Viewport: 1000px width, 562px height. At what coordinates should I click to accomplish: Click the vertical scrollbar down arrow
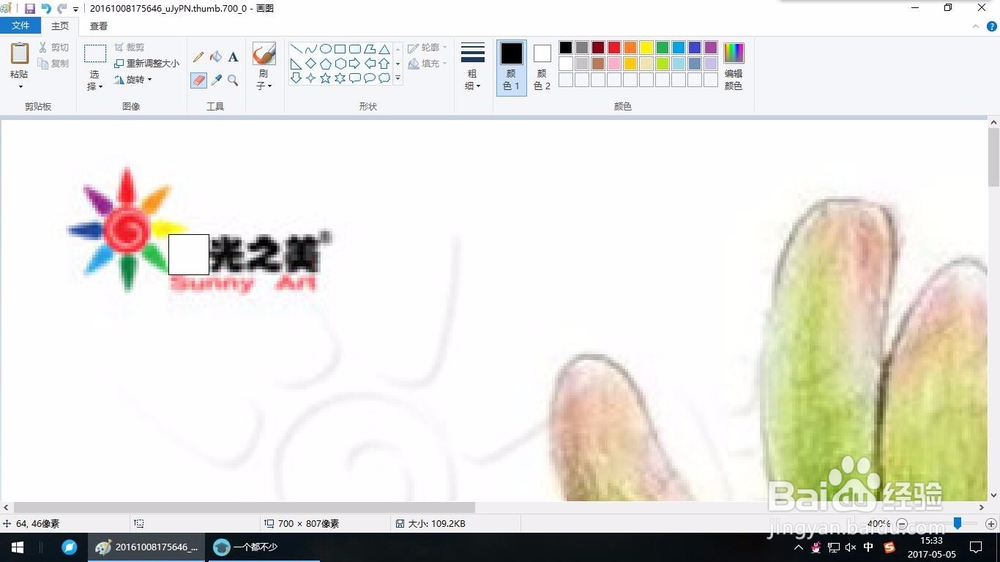click(x=994, y=495)
